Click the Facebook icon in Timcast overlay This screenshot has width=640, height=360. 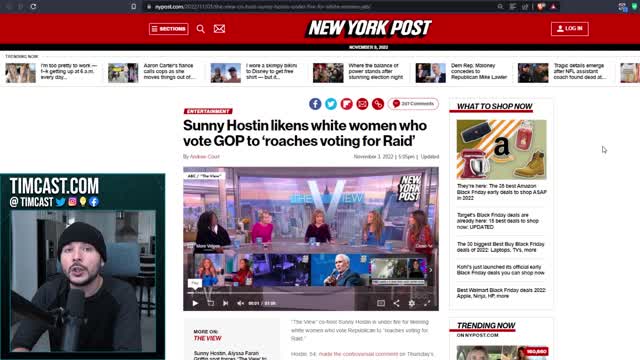pos(93,202)
